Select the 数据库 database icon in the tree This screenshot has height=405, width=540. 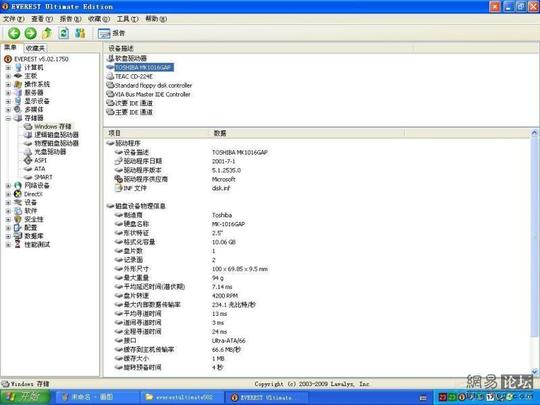click(x=18, y=236)
